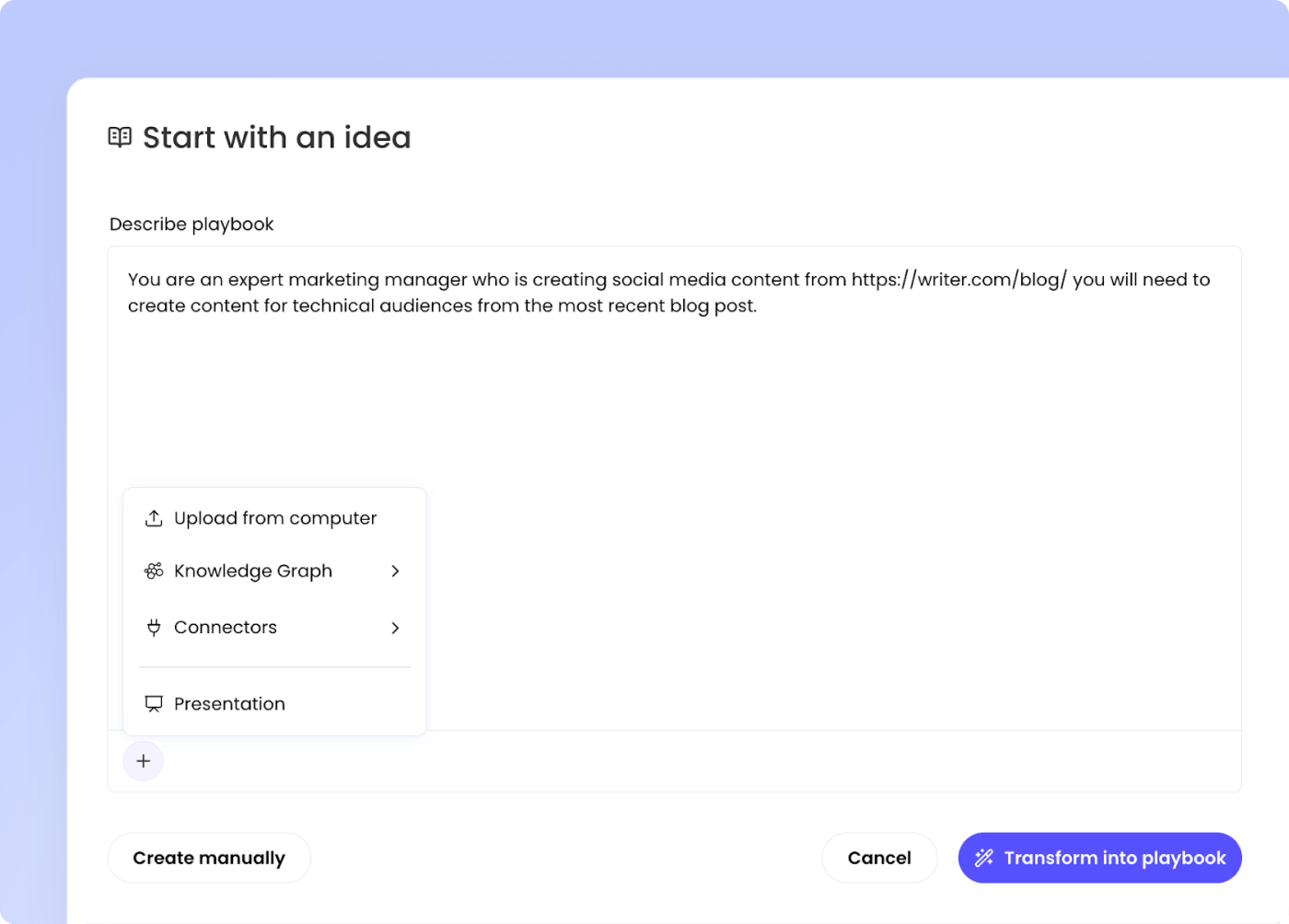
Task: Click the upload arrow icon
Action: tap(154, 518)
